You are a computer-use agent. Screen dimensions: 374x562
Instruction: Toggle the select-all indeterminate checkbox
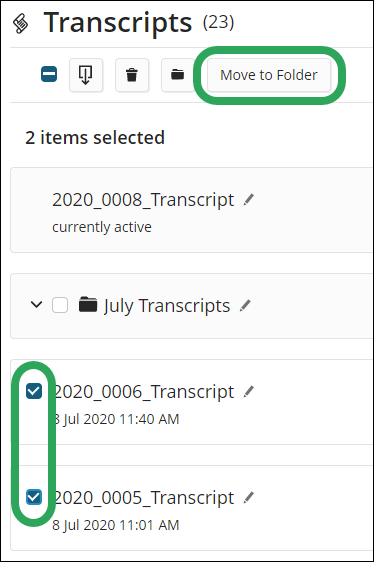coord(49,74)
